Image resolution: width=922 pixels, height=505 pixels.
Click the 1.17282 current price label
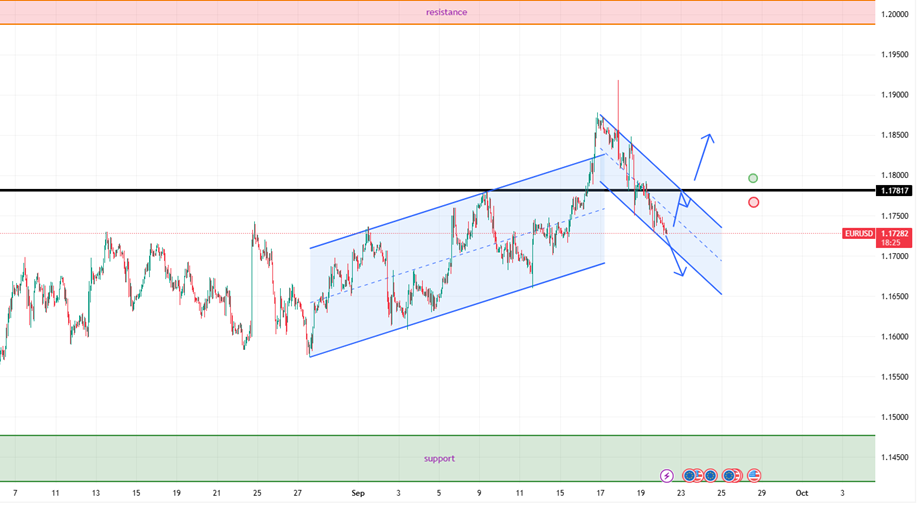[894, 233]
